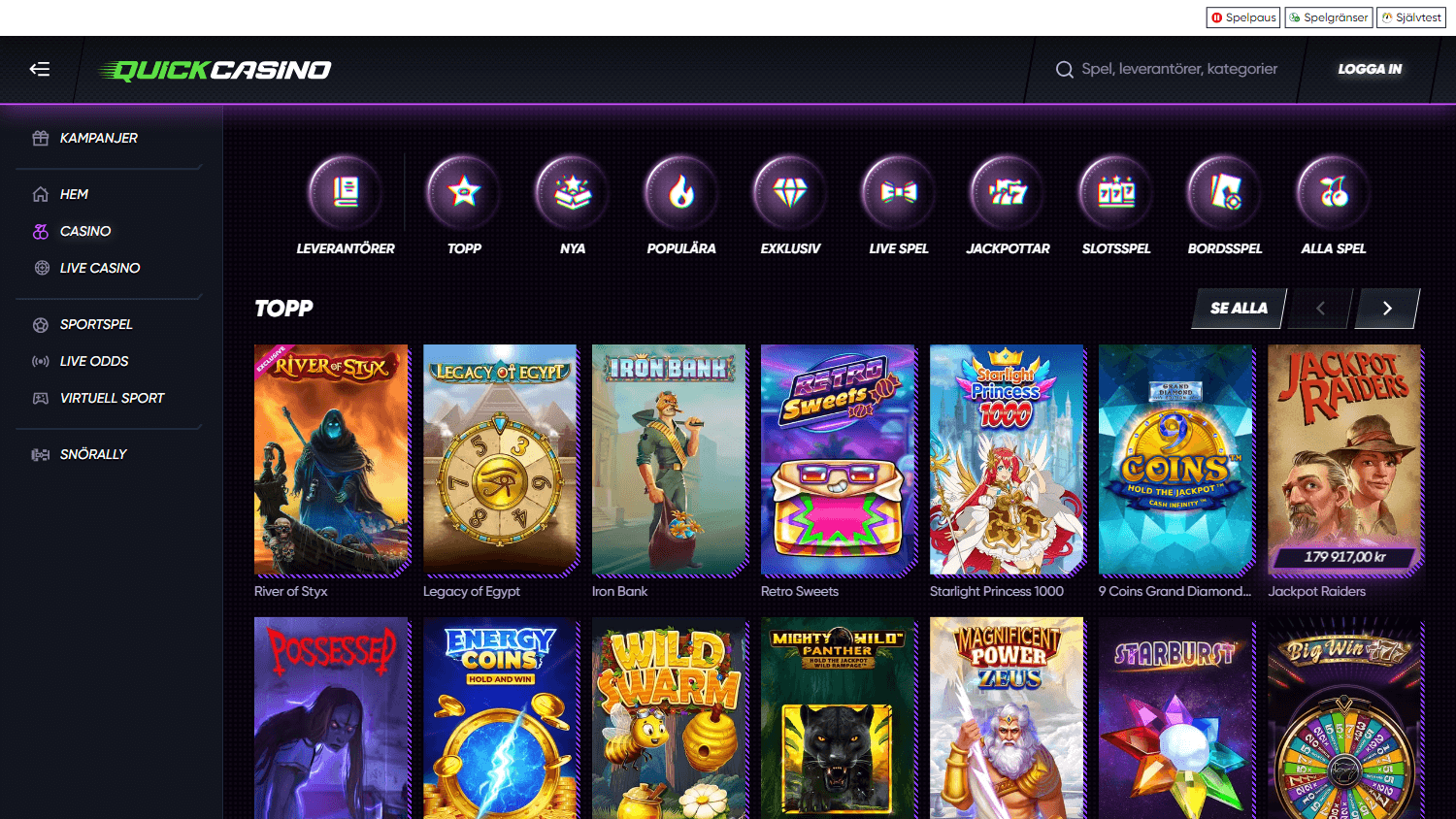Click the Kampanjer gift icon in sidebar
Viewport: 1456px width, 819px height.
41,138
